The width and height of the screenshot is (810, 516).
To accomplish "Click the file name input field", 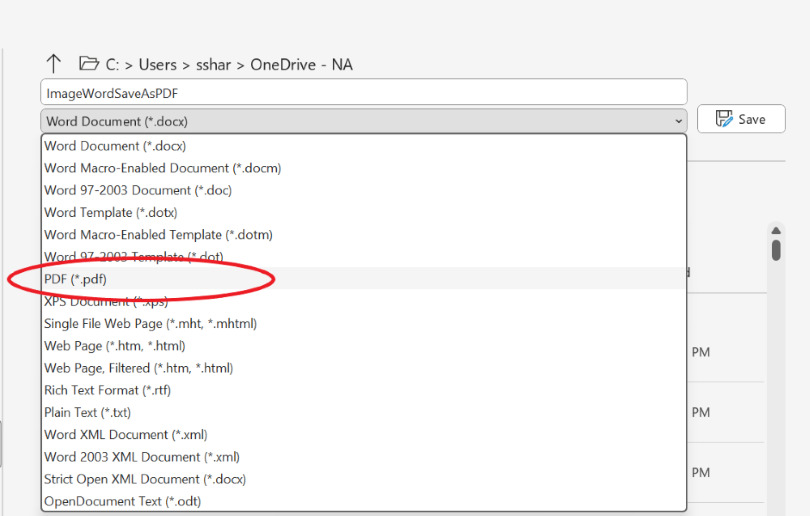I will [363, 92].
